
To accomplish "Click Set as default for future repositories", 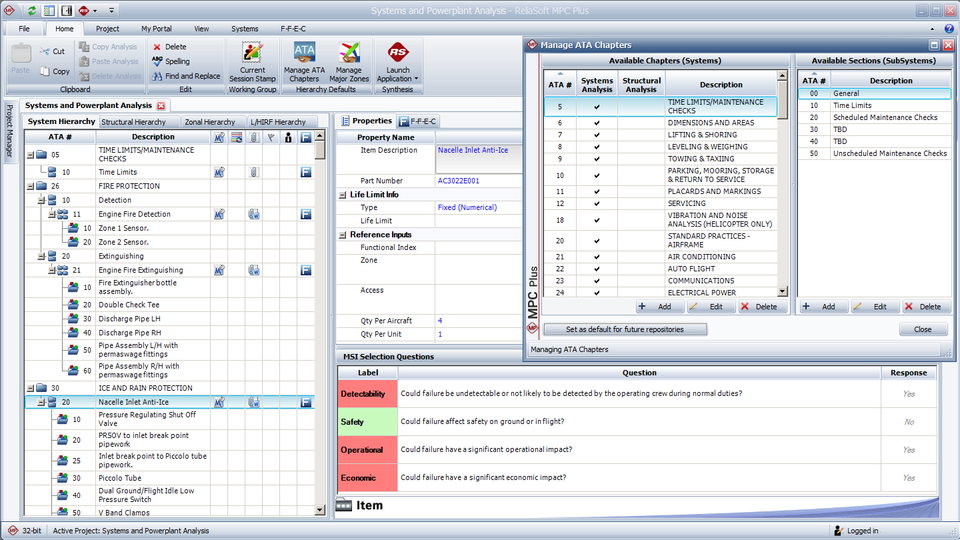I will click(x=625, y=329).
